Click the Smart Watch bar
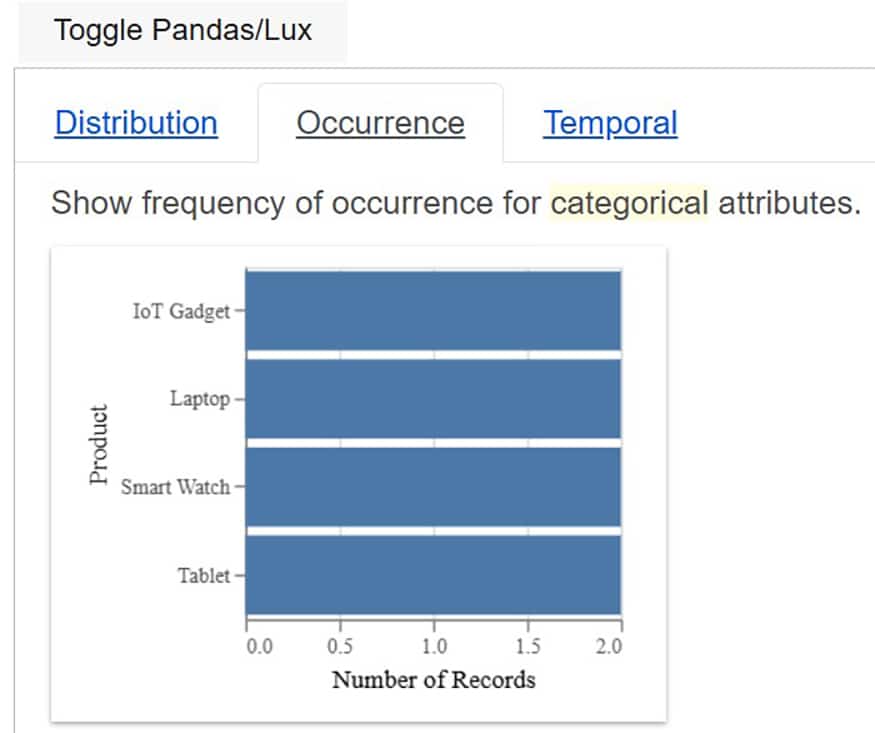 (433, 487)
